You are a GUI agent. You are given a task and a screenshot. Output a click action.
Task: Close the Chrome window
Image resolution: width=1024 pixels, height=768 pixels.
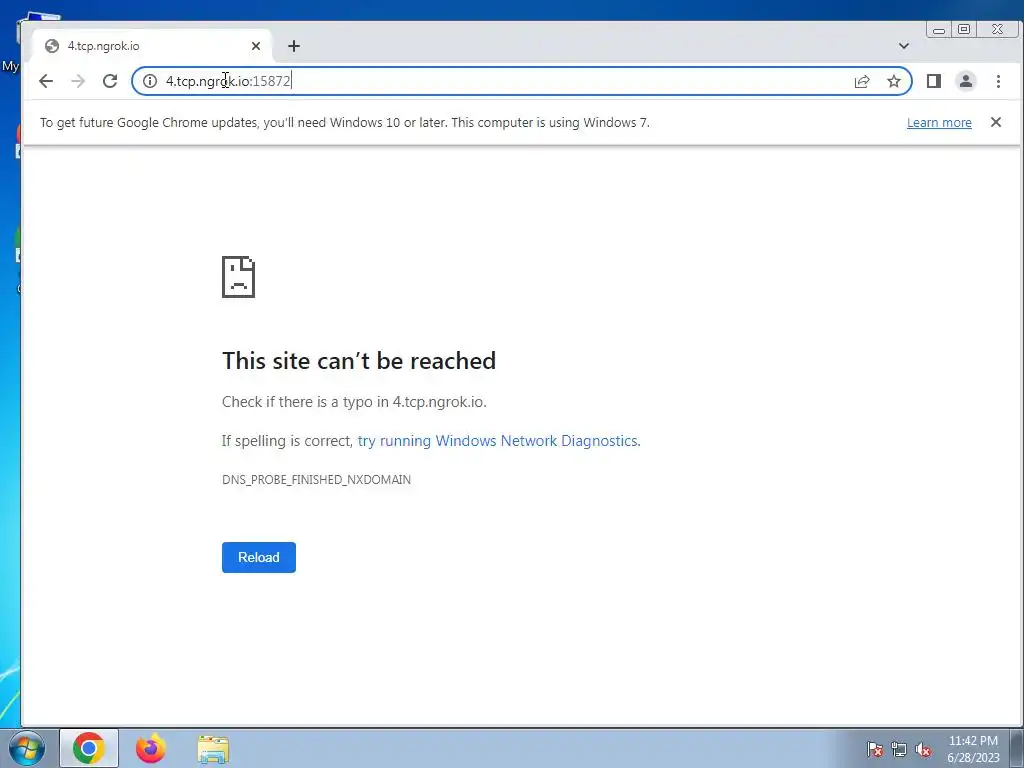(998, 29)
